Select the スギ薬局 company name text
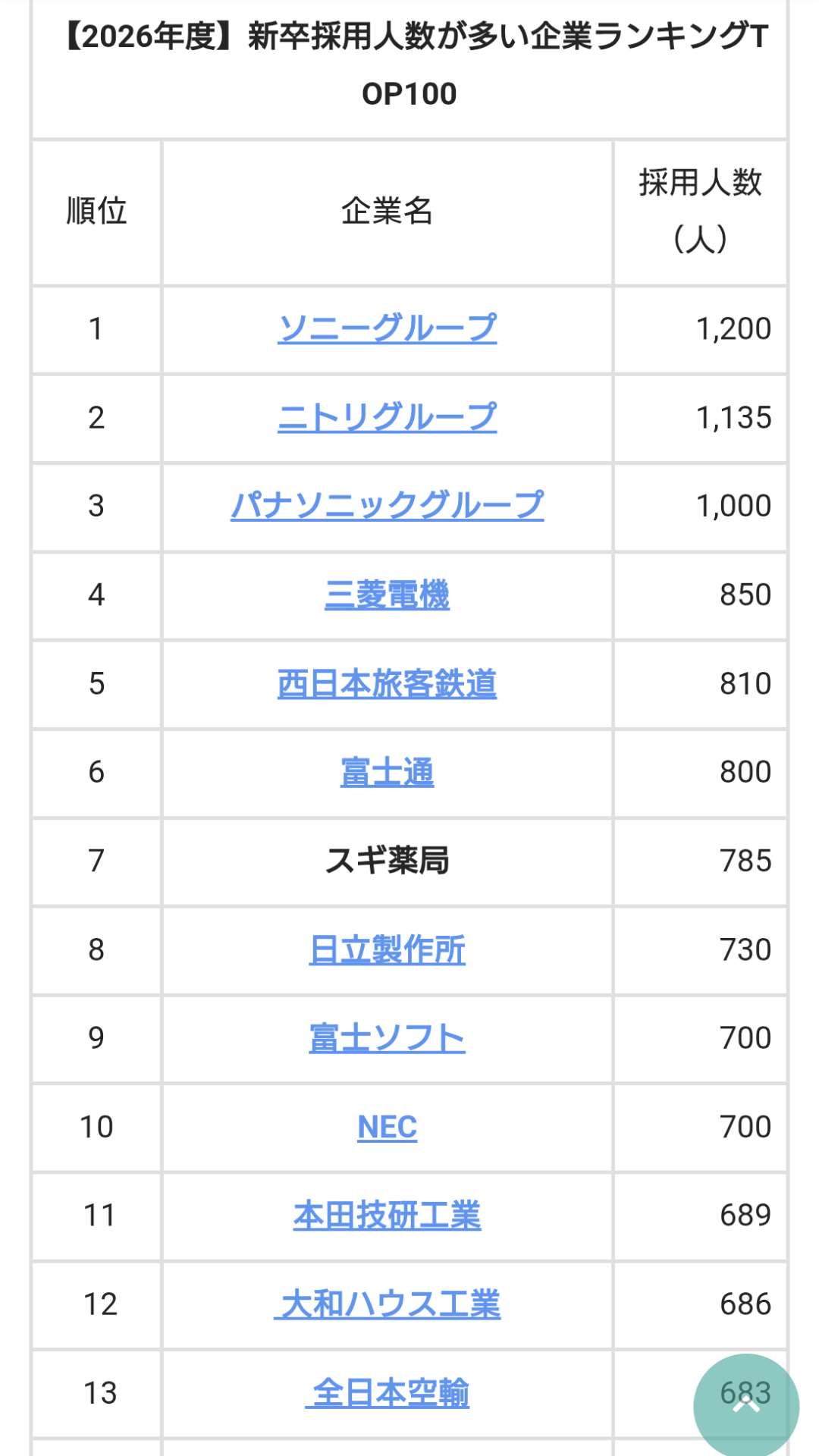The width and height of the screenshot is (819, 1456). (387, 861)
